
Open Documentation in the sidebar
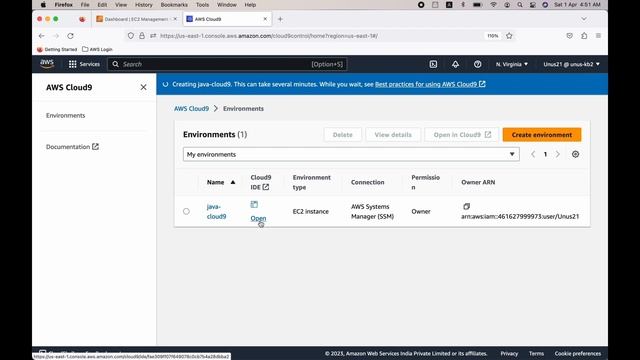point(72,147)
